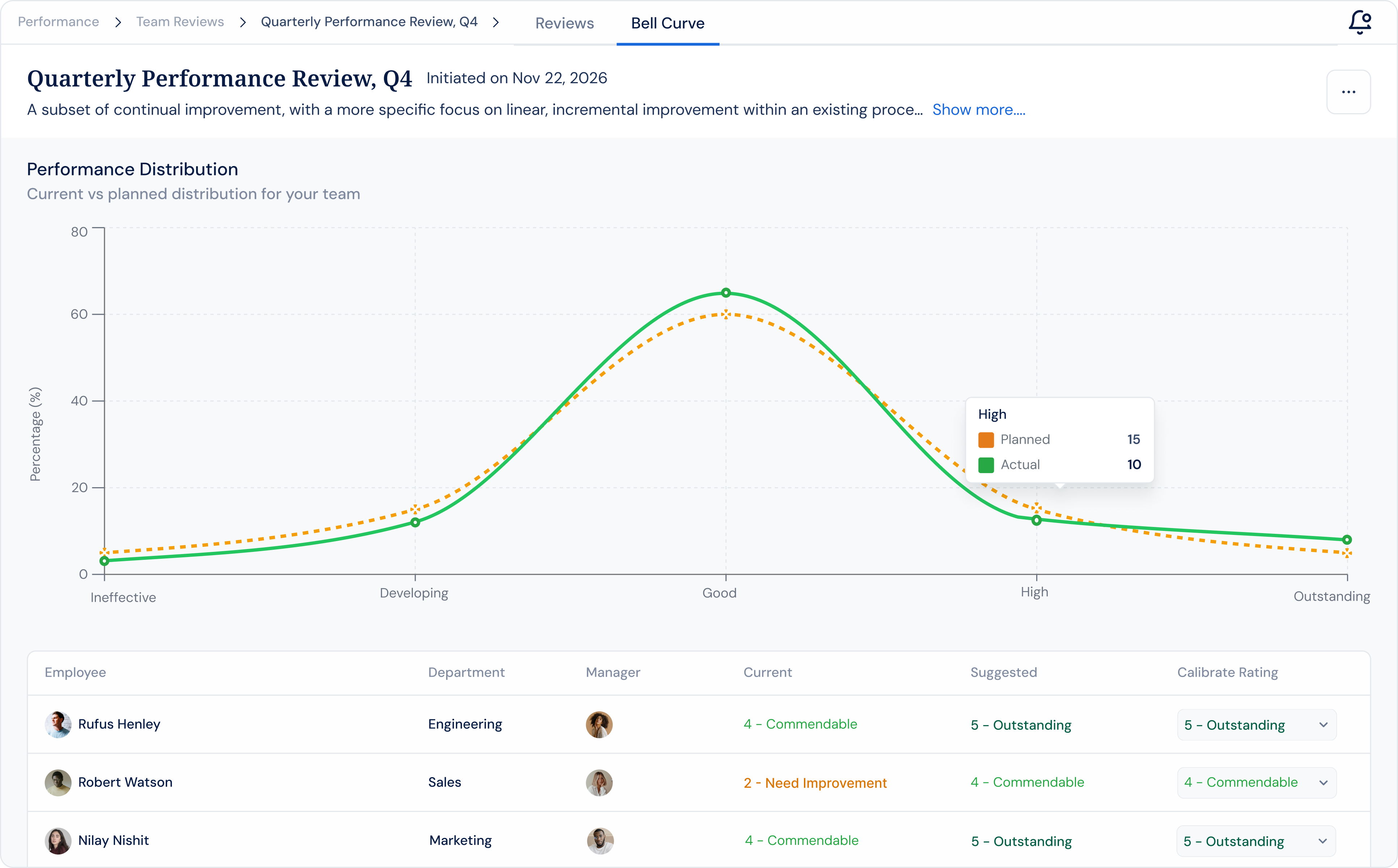Viewport: 1398px width, 868px height.
Task: Click the Suggested column header
Action: coord(1004,672)
